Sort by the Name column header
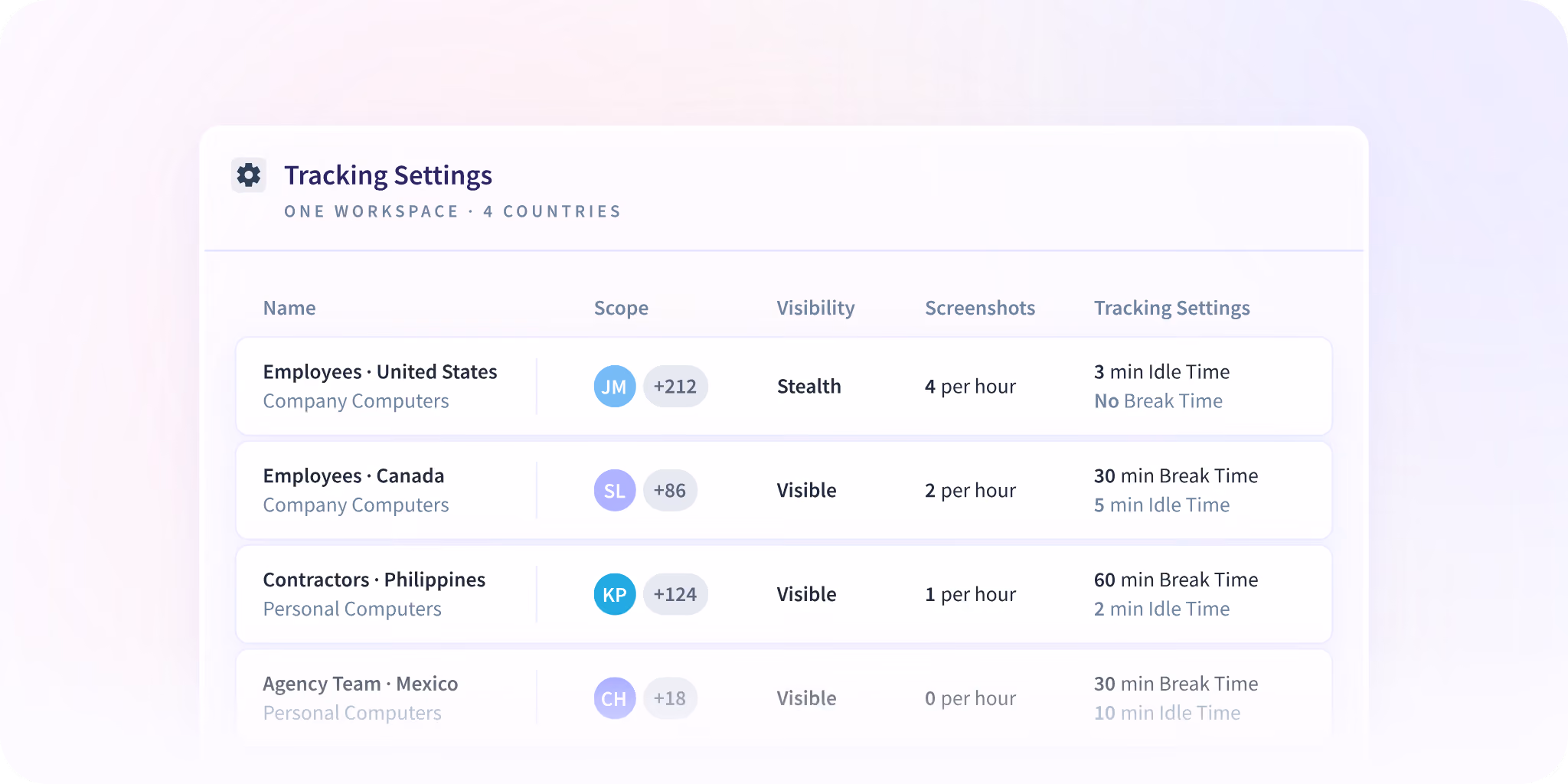 289,308
